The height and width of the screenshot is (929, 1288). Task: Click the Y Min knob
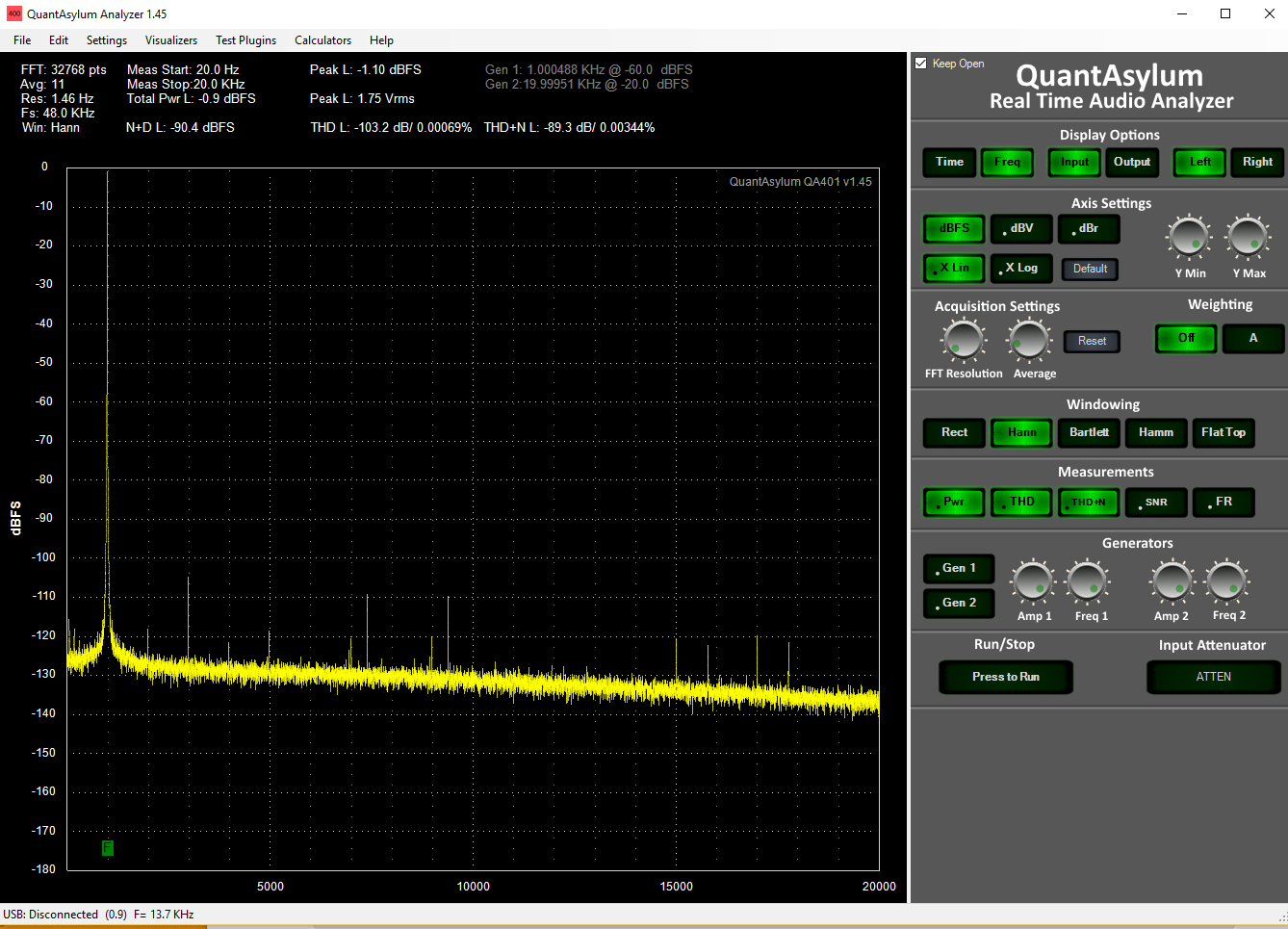(1190, 237)
